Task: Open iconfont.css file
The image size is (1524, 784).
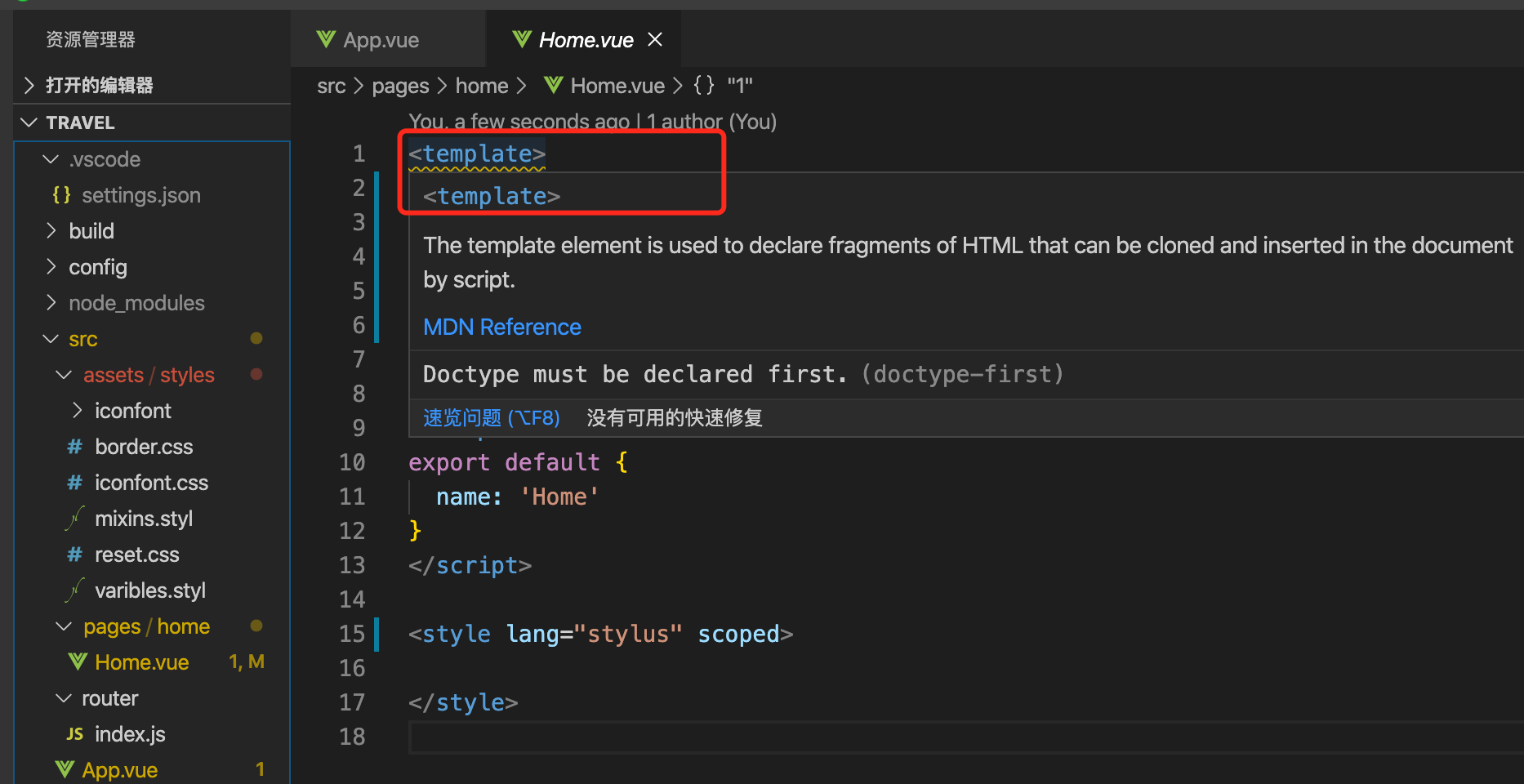Action: 151,483
